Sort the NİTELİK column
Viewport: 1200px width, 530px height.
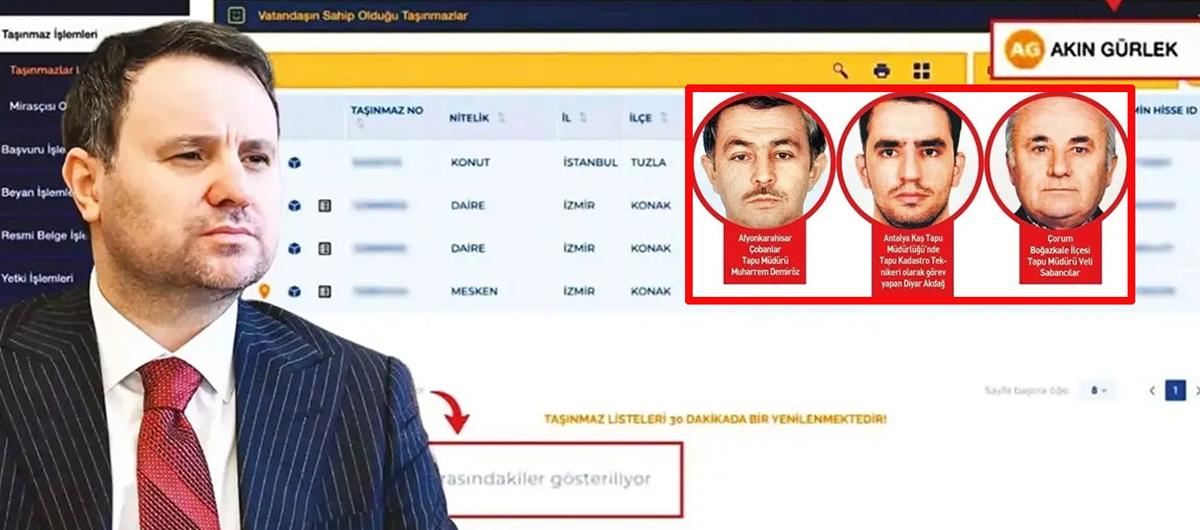pyautogui.click(x=501, y=118)
